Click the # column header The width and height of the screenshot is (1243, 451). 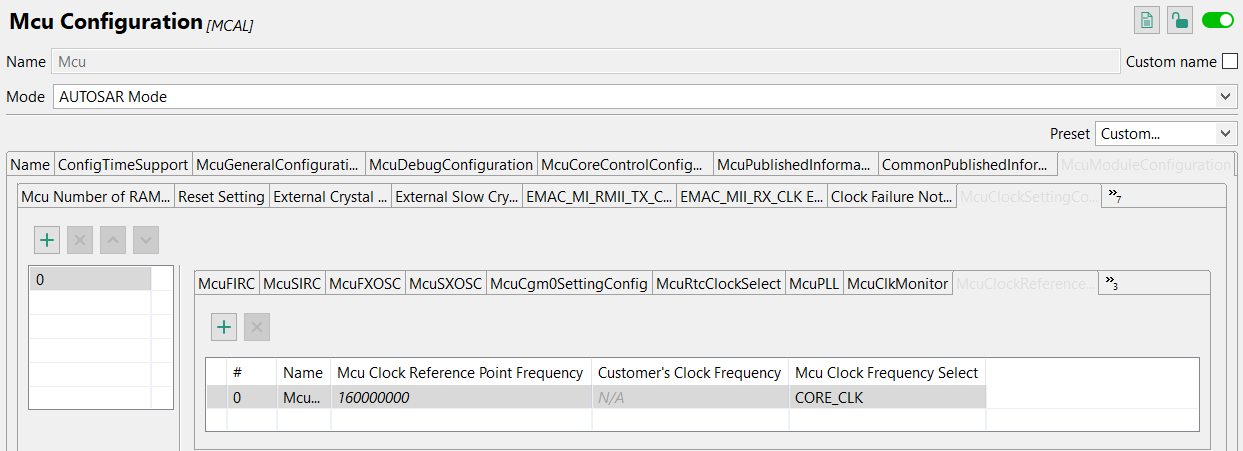(x=251, y=373)
